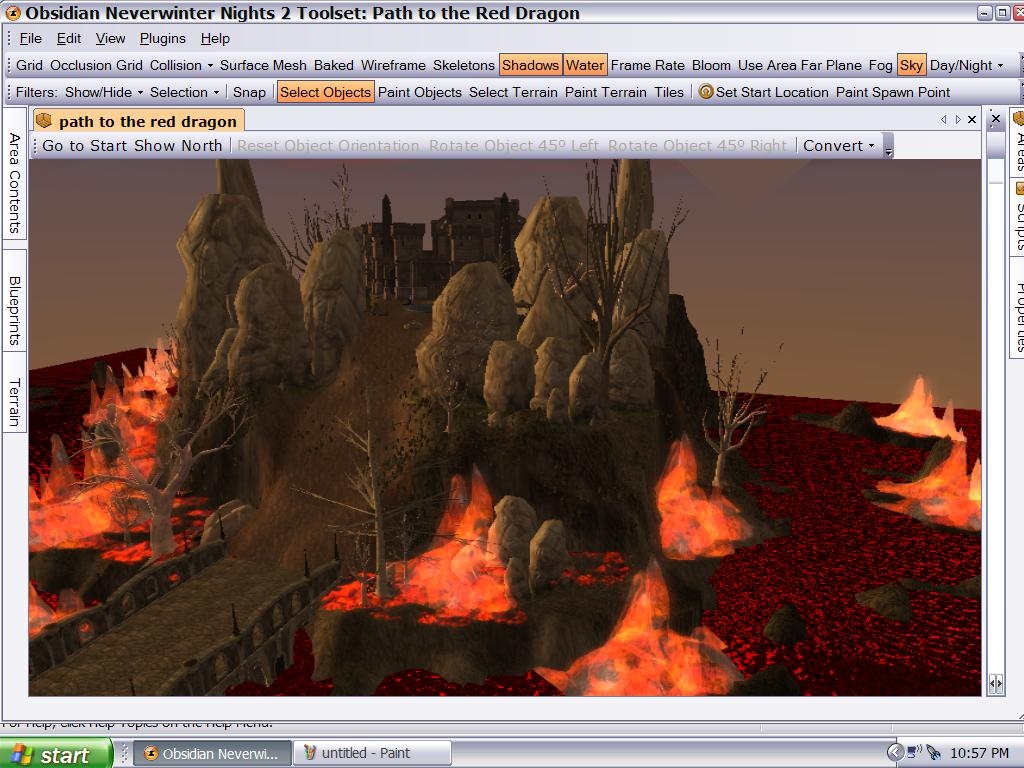This screenshot has height=768, width=1024.
Task: Click the Set Start Location icon
Action: [706, 92]
